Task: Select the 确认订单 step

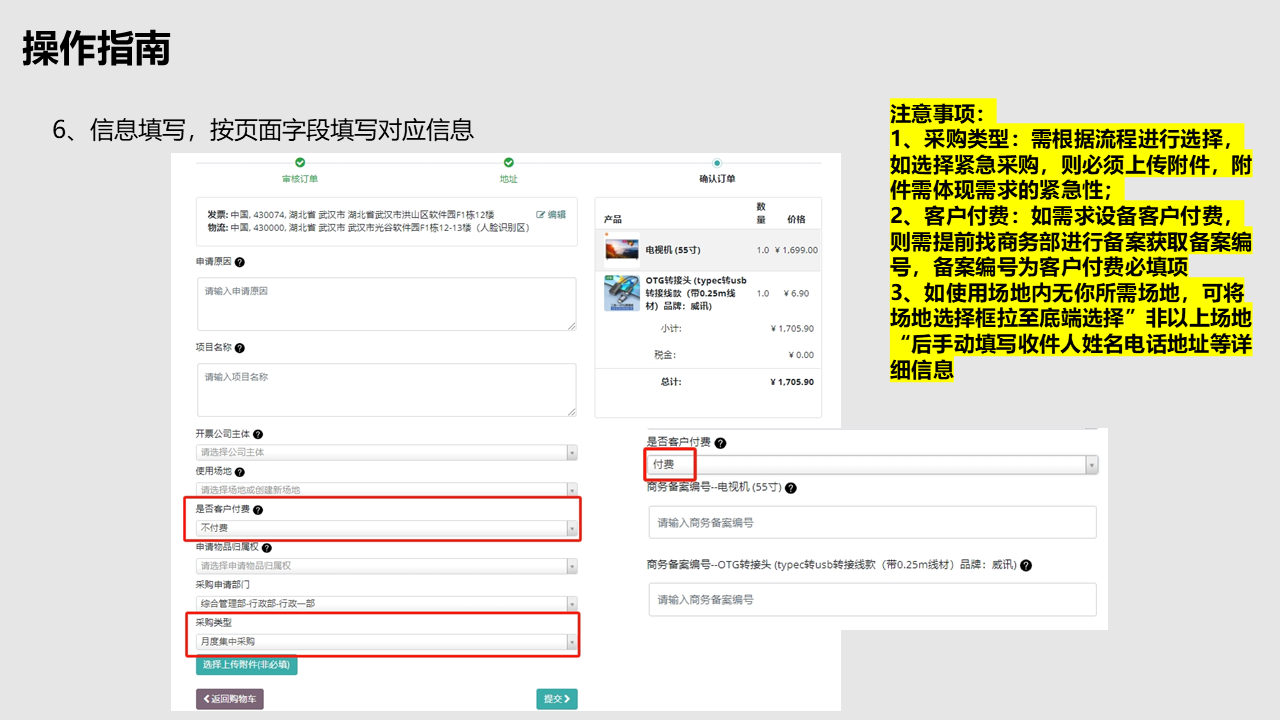Action: 716,179
